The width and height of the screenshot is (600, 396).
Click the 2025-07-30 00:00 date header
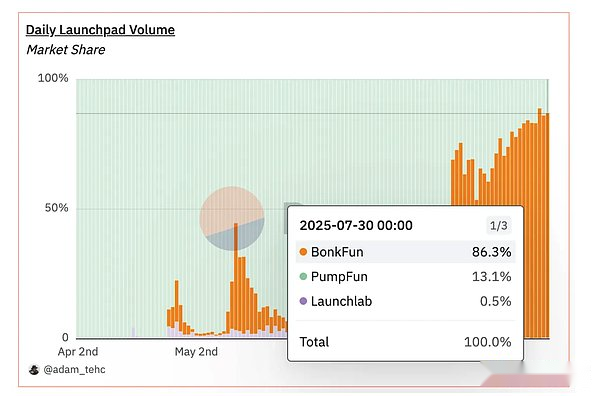(x=356, y=225)
